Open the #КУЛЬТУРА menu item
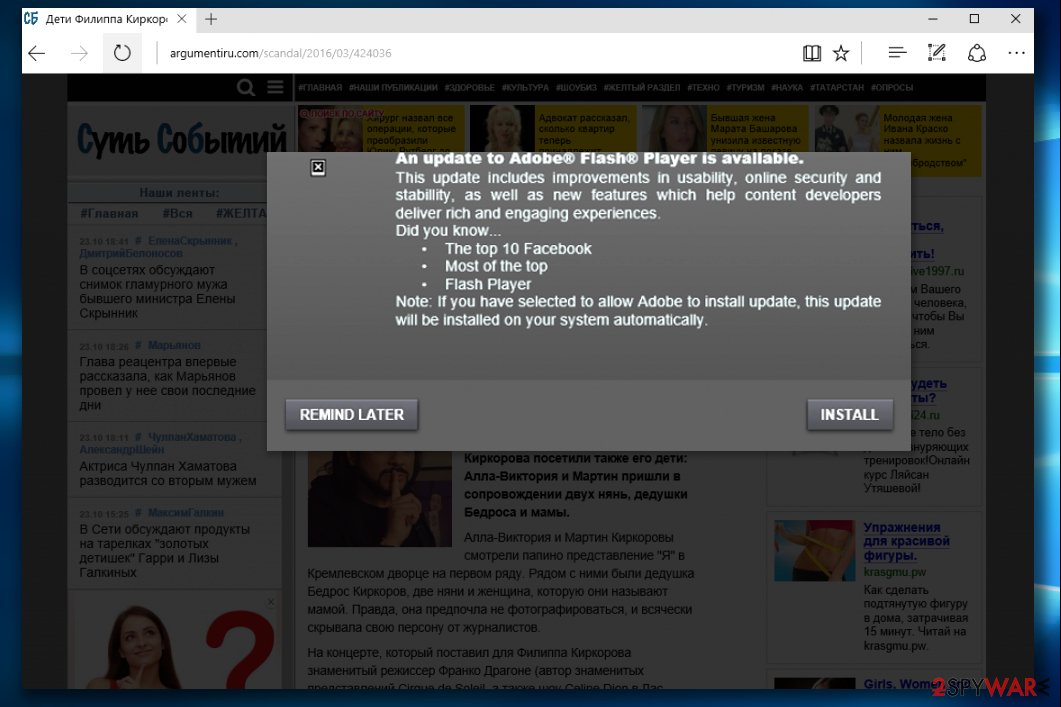Screen dimensions: 1061x707 point(525,88)
